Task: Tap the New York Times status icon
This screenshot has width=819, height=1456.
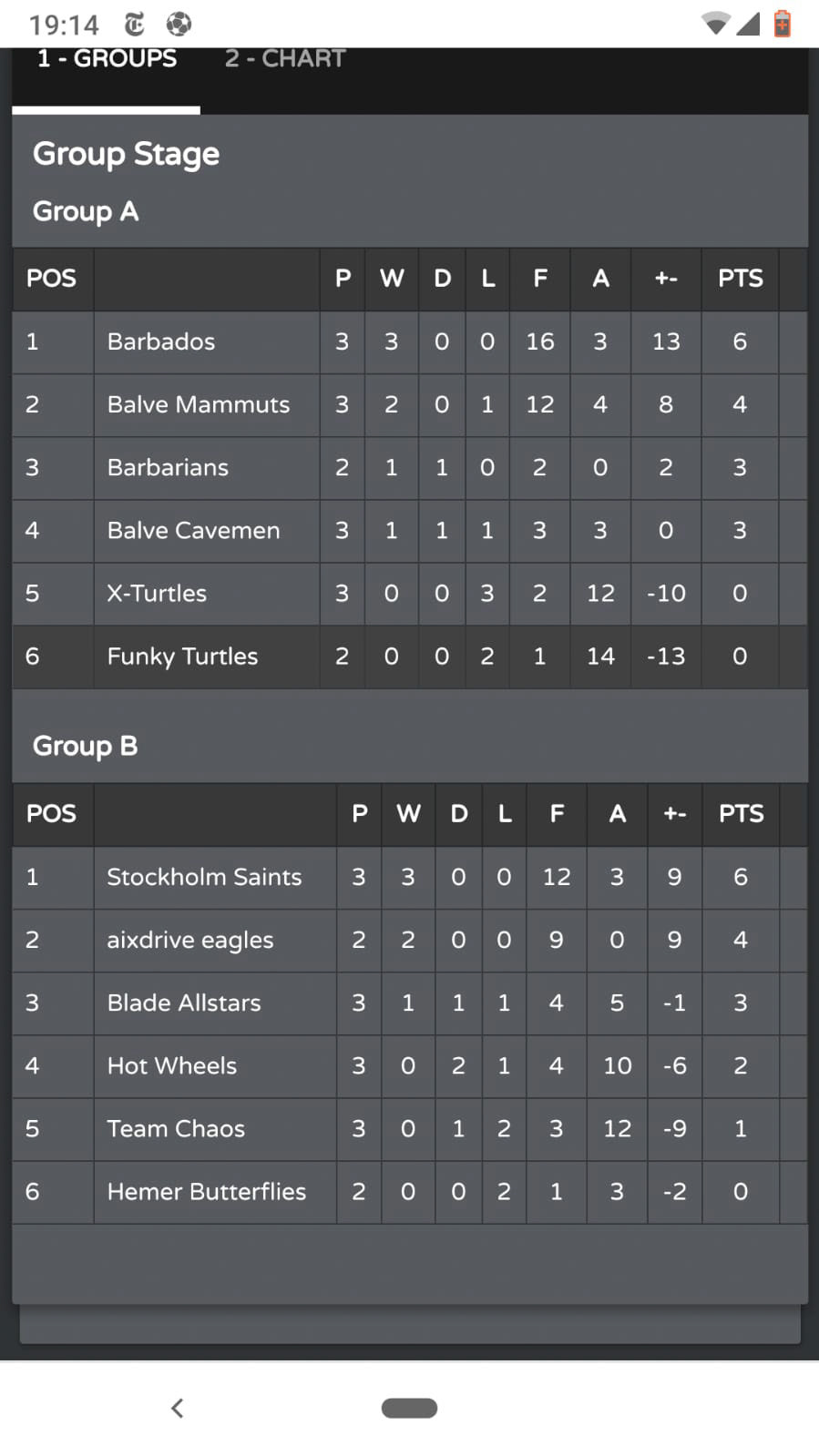Action: coord(134,24)
